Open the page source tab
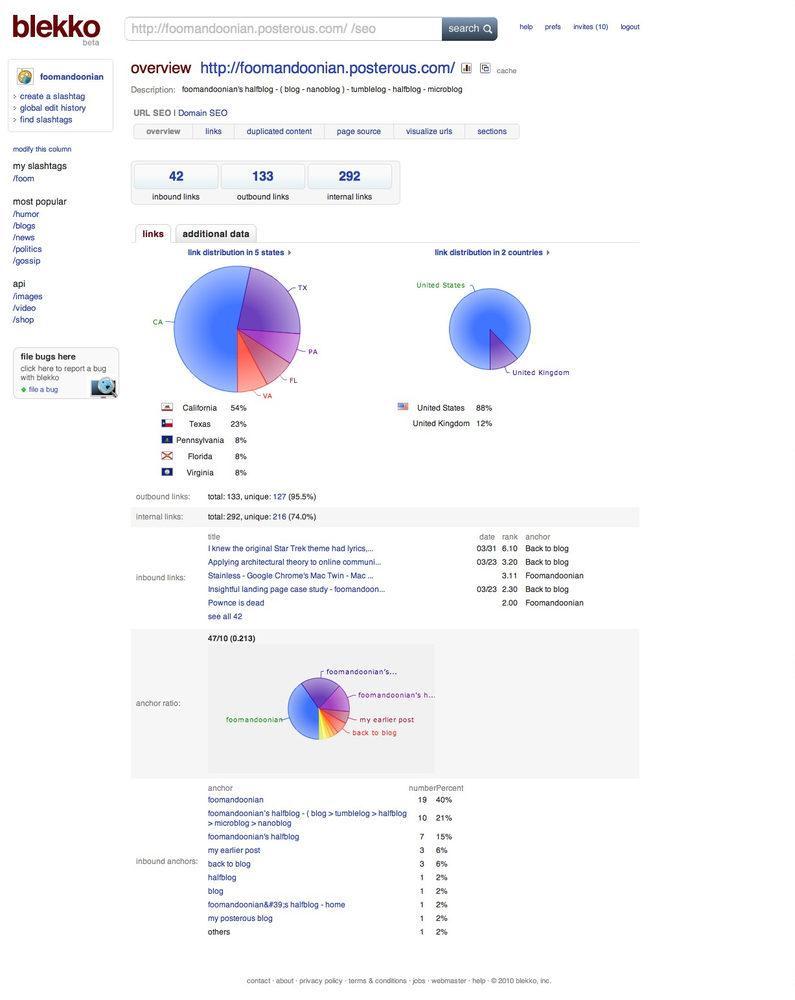The width and height of the screenshot is (795, 1000). click(x=359, y=131)
